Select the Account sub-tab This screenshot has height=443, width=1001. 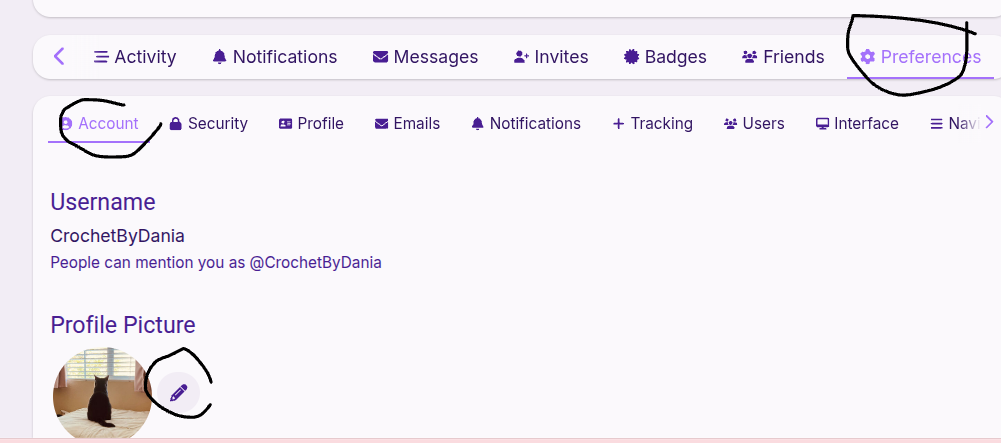tap(100, 123)
